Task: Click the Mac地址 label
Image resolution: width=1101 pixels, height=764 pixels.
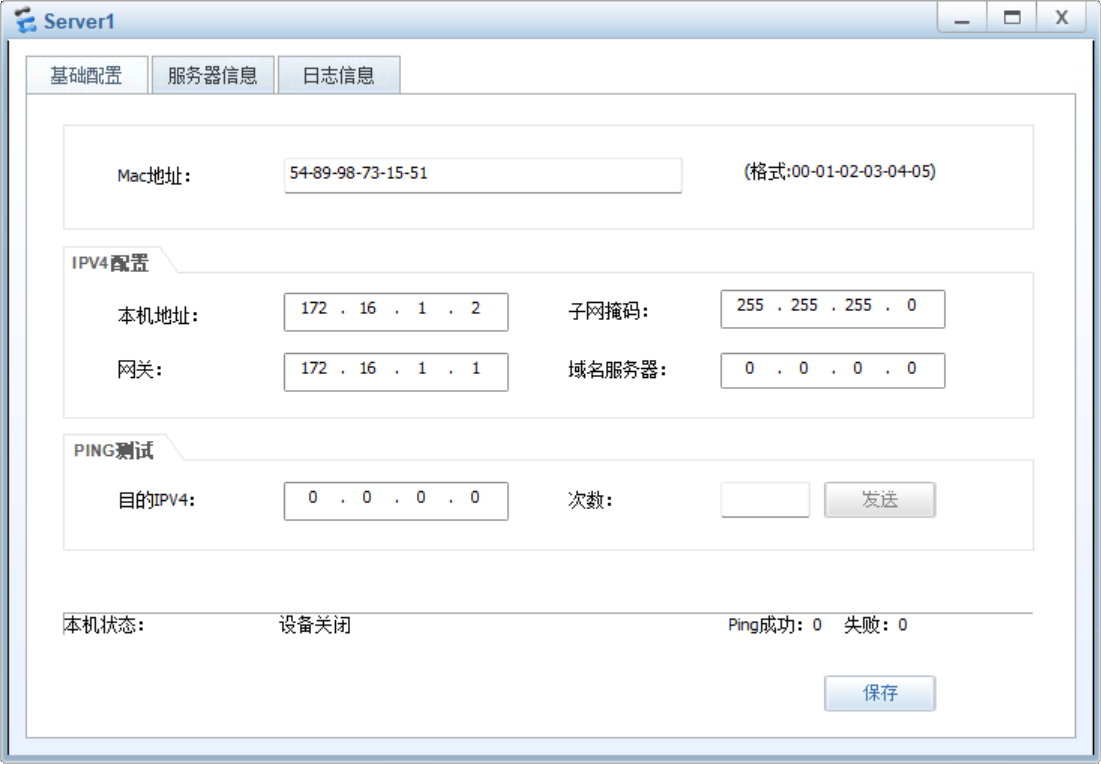Action: [154, 176]
